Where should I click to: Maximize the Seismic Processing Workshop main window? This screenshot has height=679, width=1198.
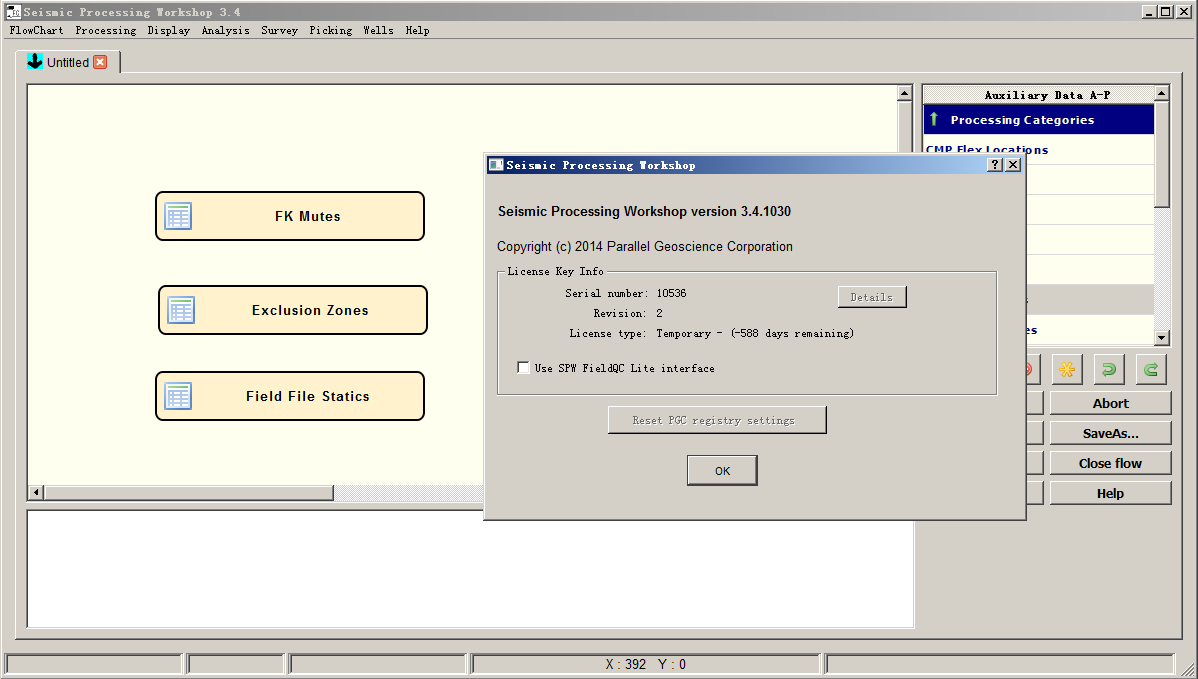pos(1165,11)
